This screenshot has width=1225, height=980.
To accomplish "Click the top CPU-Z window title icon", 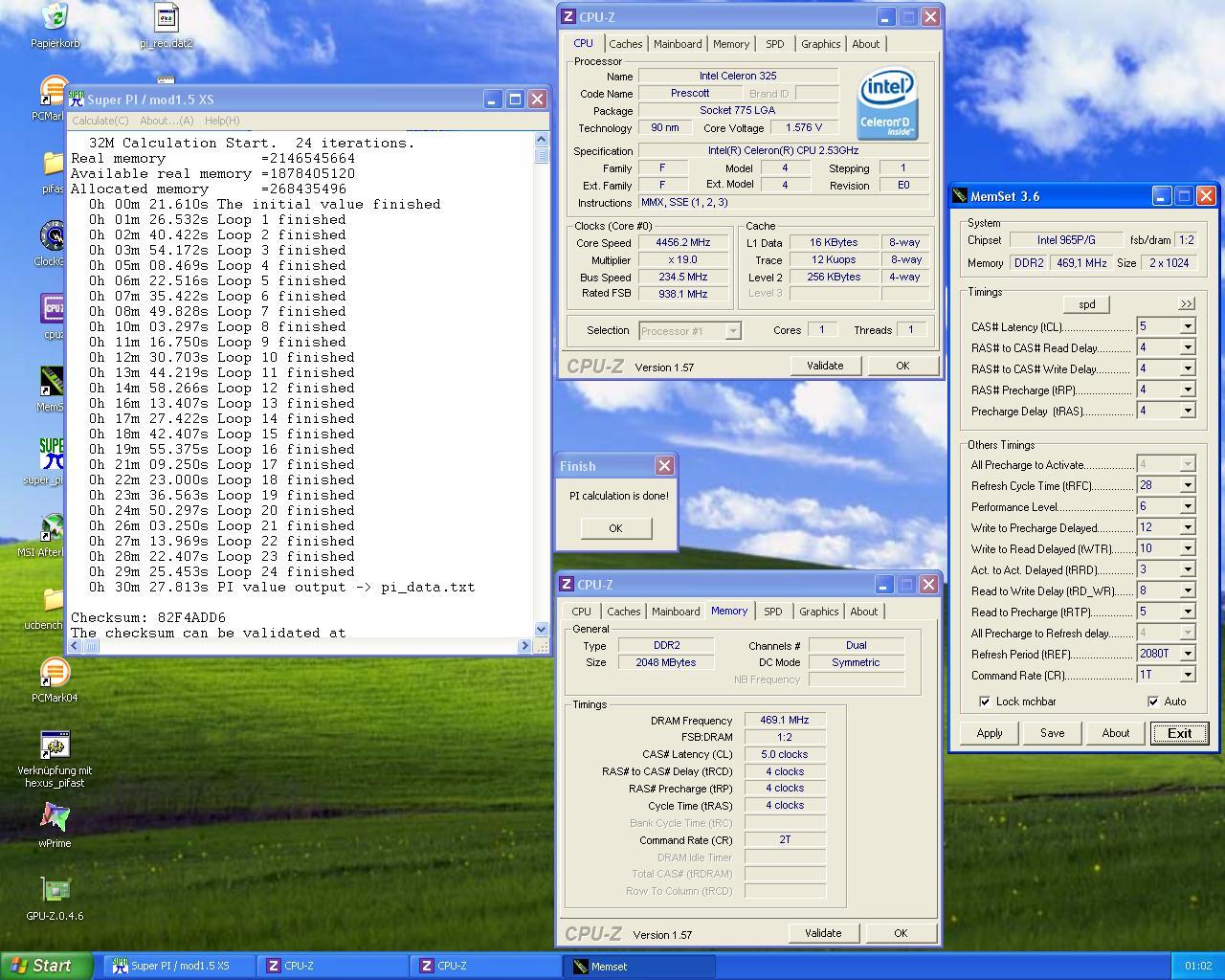I will 568,16.
